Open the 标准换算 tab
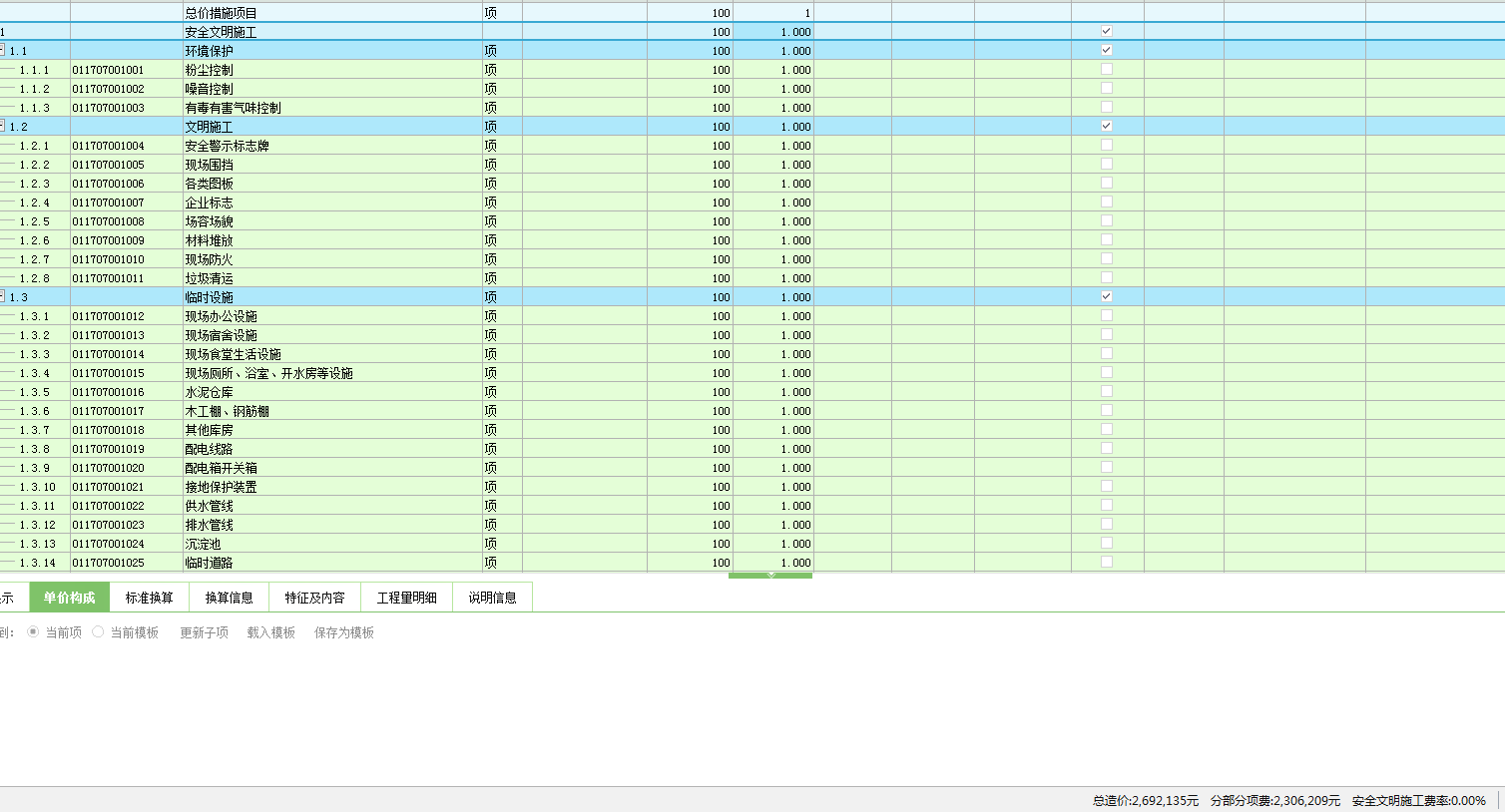This screenshot has width=1505, height=812. 150,598
